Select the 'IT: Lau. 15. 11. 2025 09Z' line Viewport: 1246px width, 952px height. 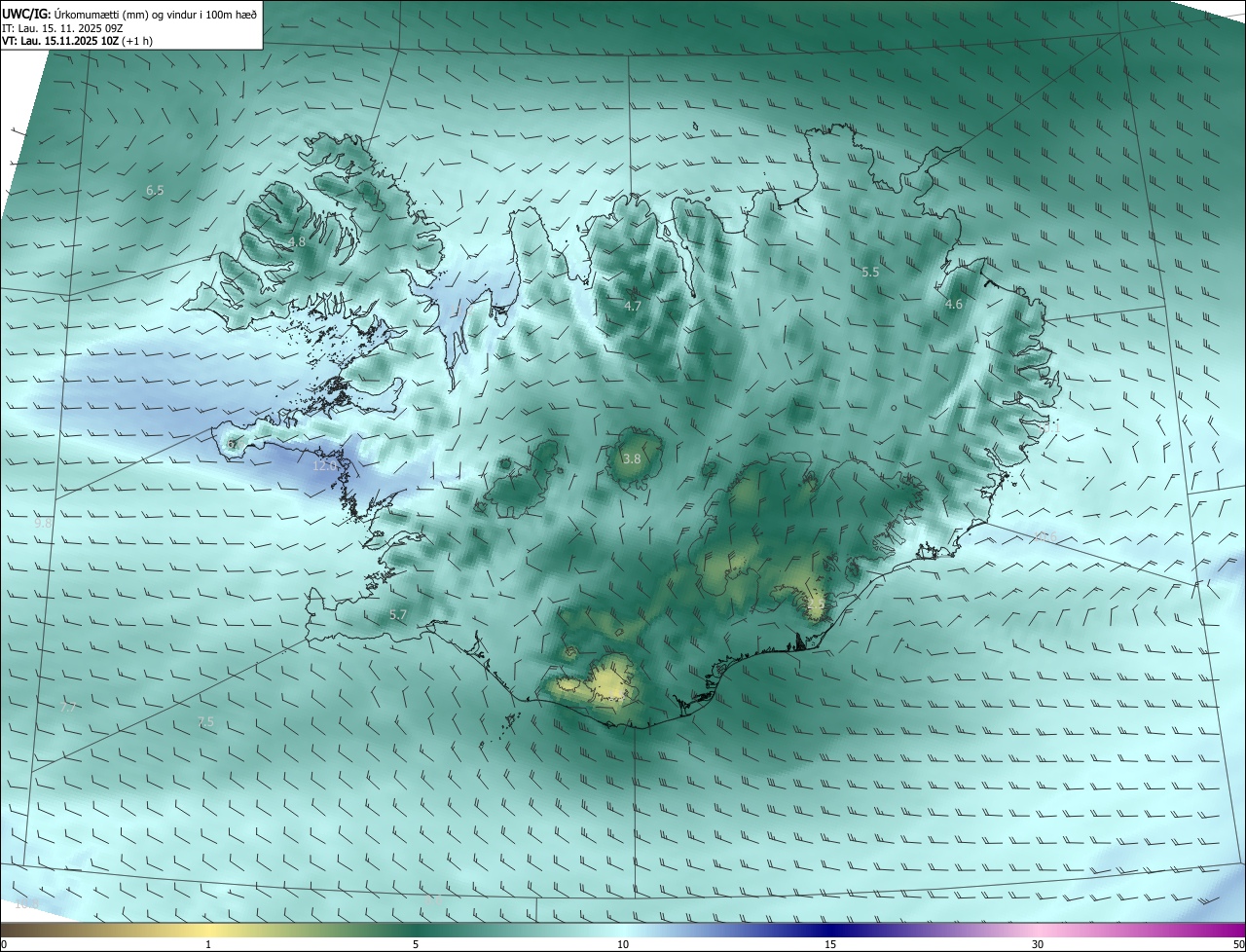point(62,28)
